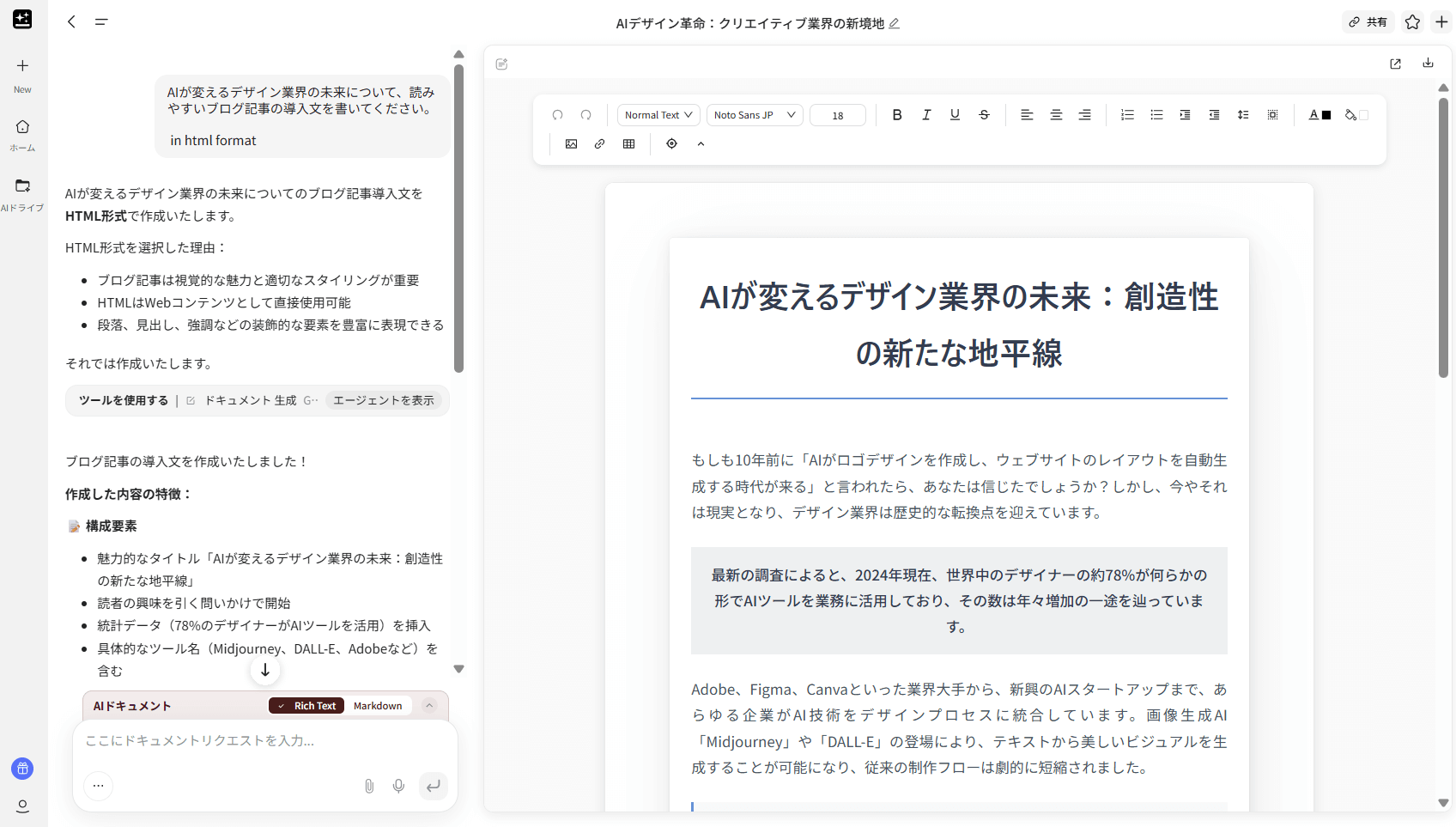Click the 共有 share button

point(1368,22)
